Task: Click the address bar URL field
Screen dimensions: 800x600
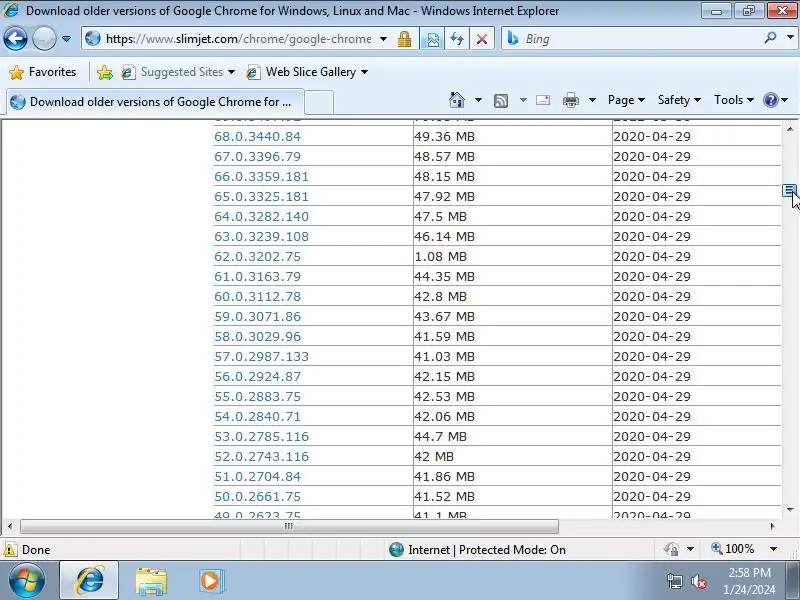Action: coord(238,39)
